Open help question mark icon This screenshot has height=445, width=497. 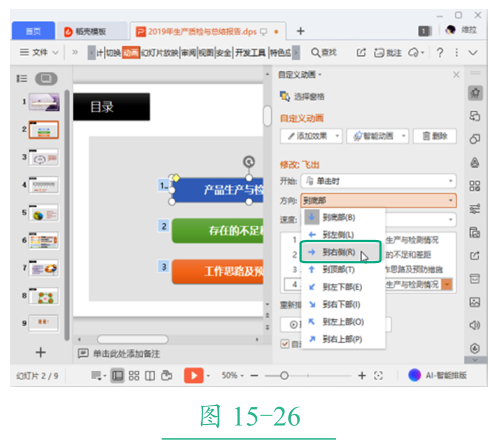tap(440, 53)
